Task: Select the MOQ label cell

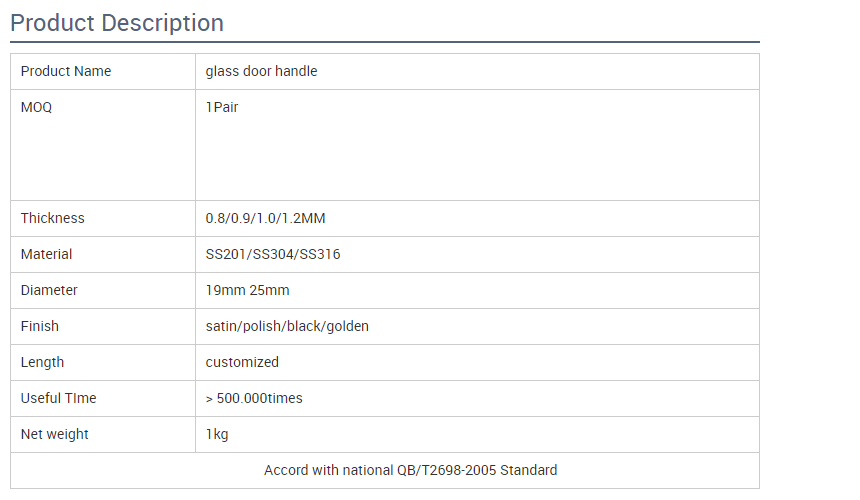Action: [x=36, y=107]
